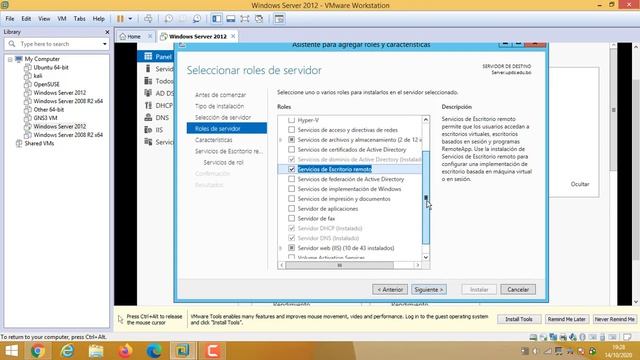
Task: Check Servicios de impresión y documentos
Action: coord(291,199)
